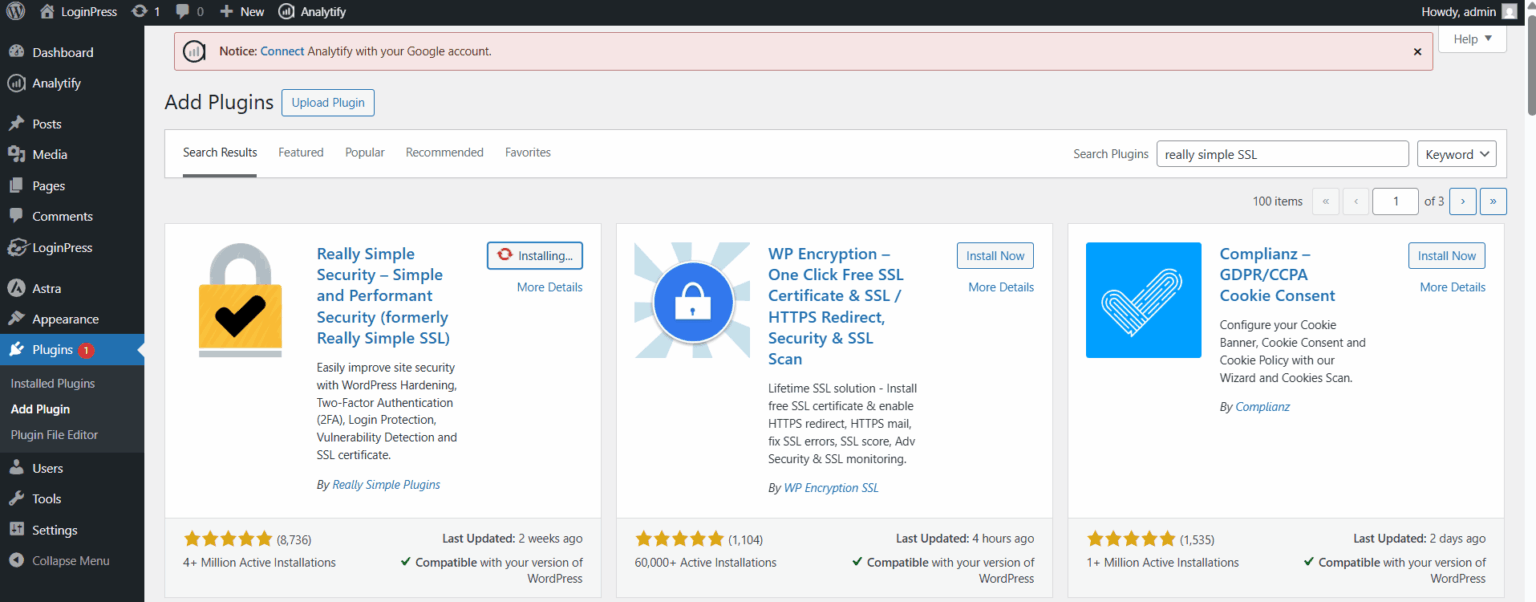Click Install Now for WP Encryption
The image size is (1536, 602).
[x=995, y=255]
